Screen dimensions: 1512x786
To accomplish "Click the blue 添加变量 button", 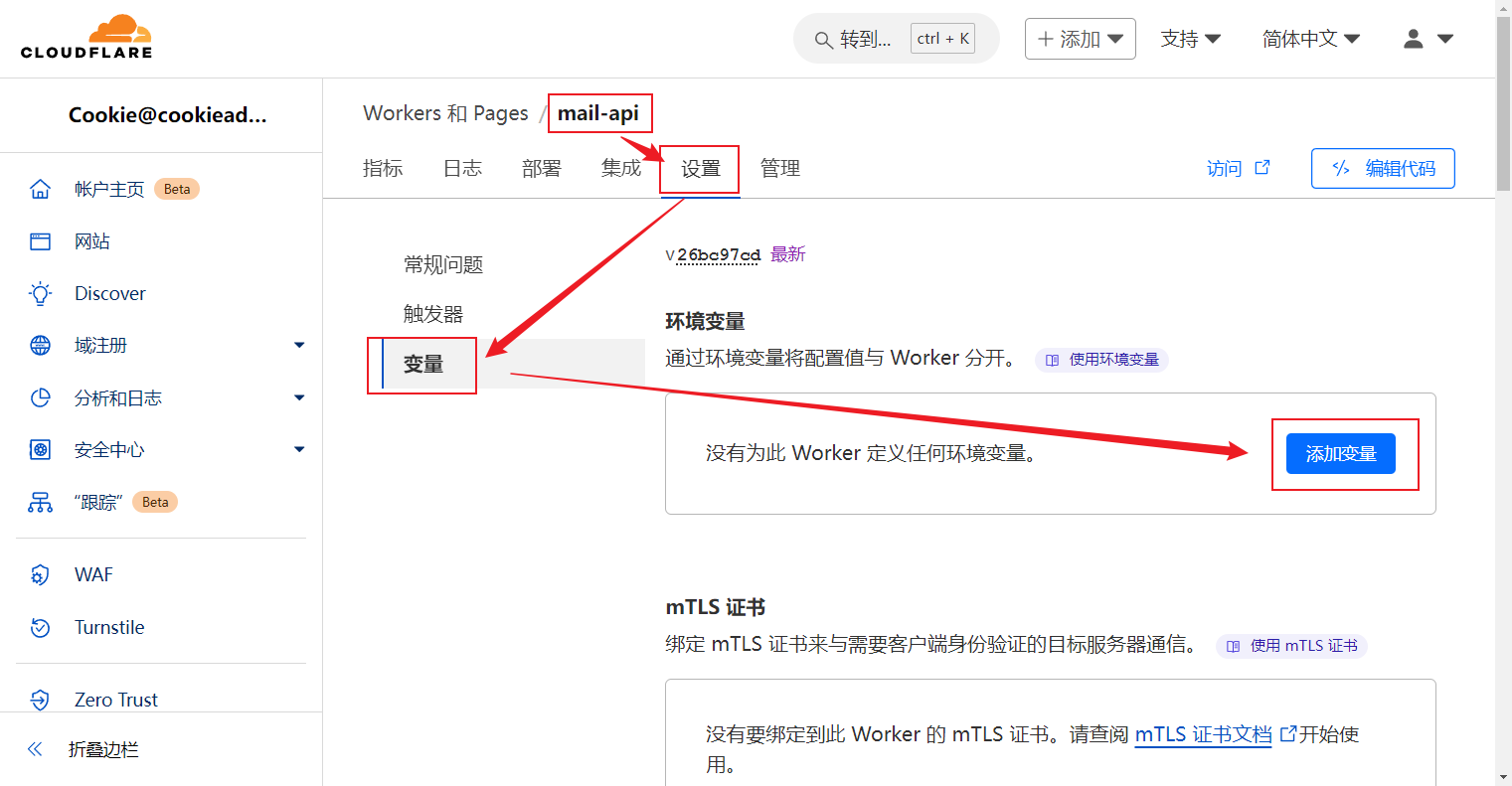I will 1340,454.
